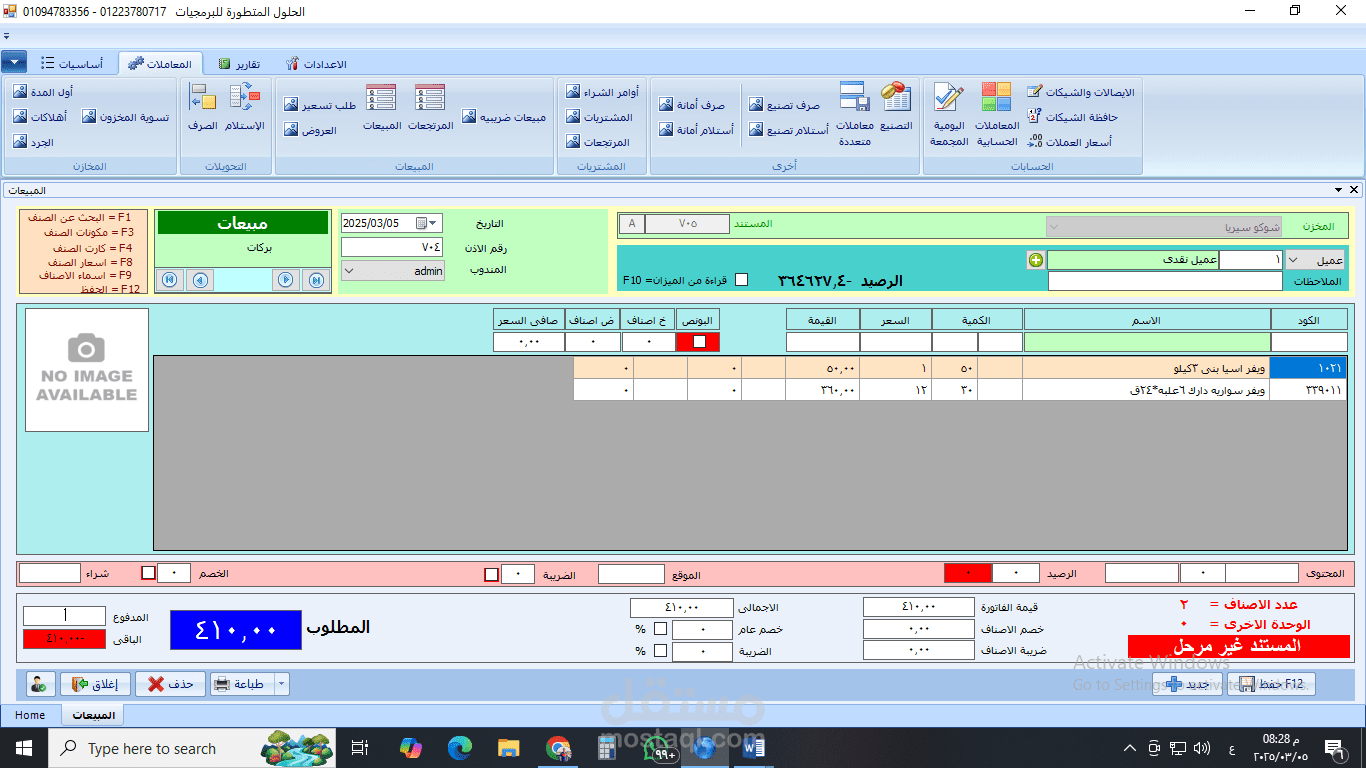Open مبيعات ضريبيه item
The image size is (1366, 768).
tap(504, 117)
